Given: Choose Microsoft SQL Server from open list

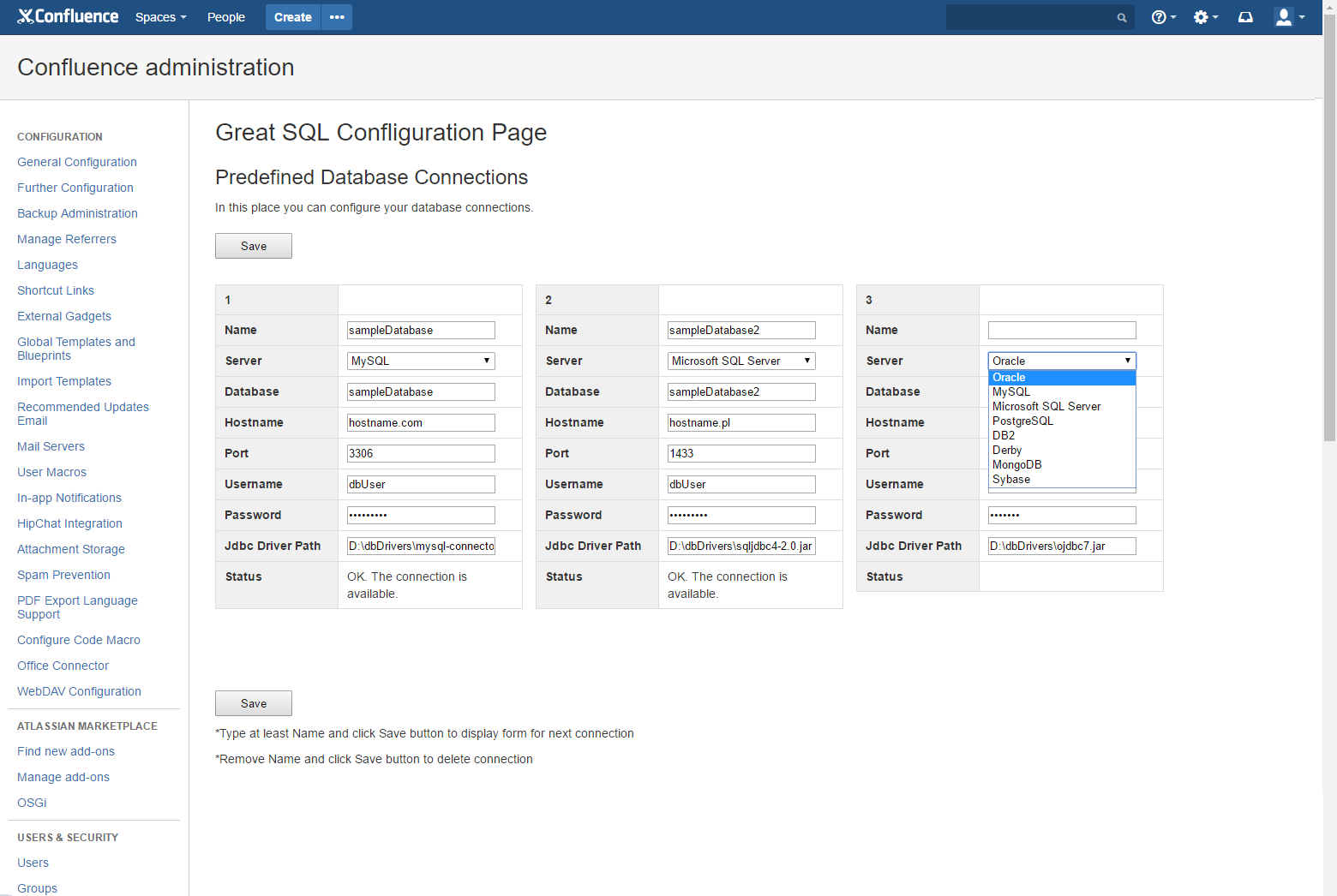Looking at the screenshot, I should pos(1062,407).
